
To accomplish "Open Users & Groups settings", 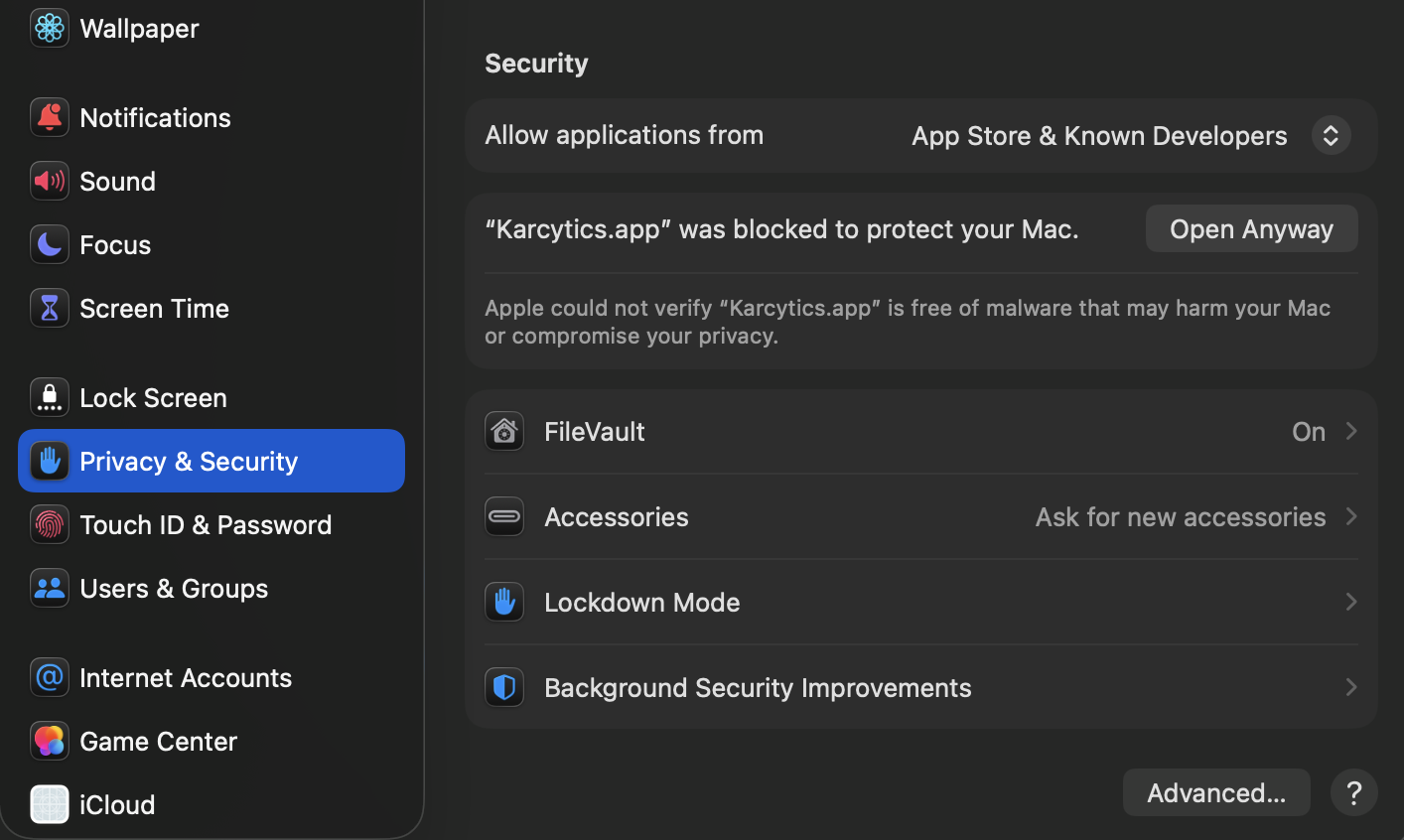I will 211,588.
